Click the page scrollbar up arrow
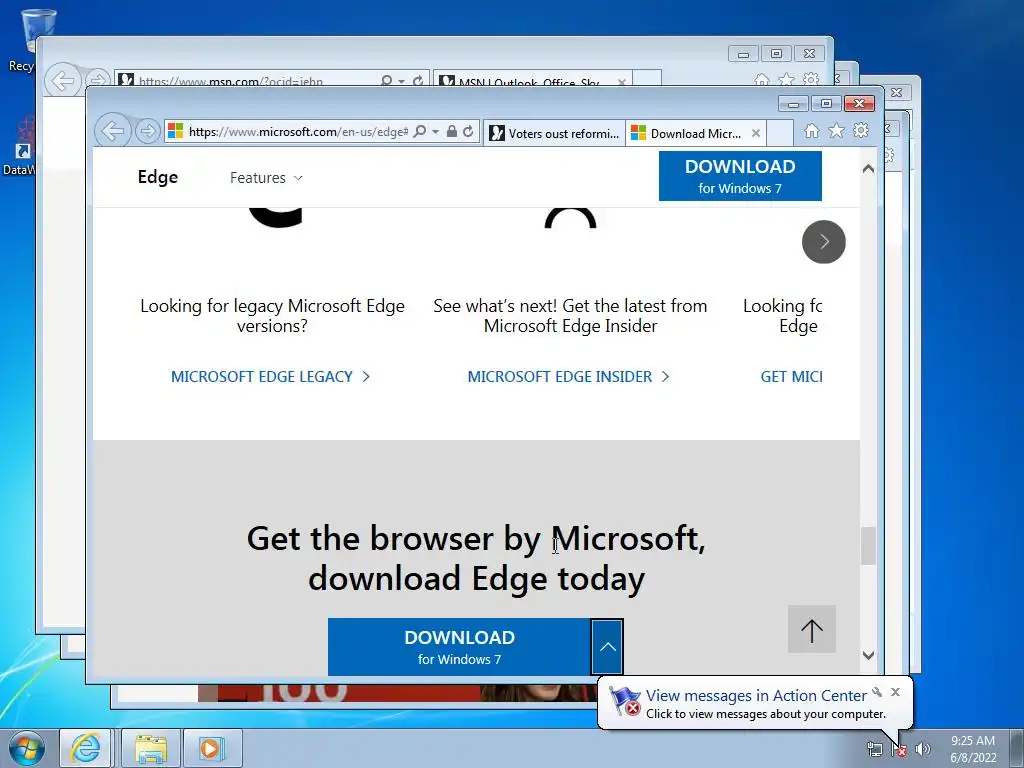This screenshot has height=768, width=1024. click(868, 168)
